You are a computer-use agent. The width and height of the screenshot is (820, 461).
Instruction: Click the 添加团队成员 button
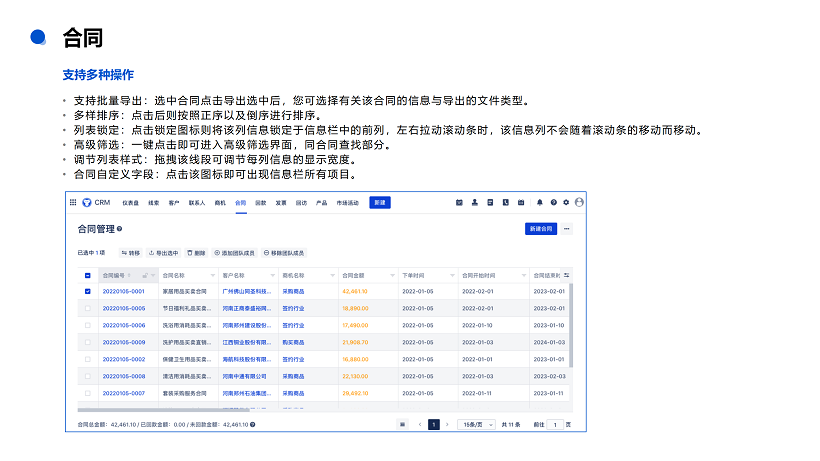coord(234,253)
